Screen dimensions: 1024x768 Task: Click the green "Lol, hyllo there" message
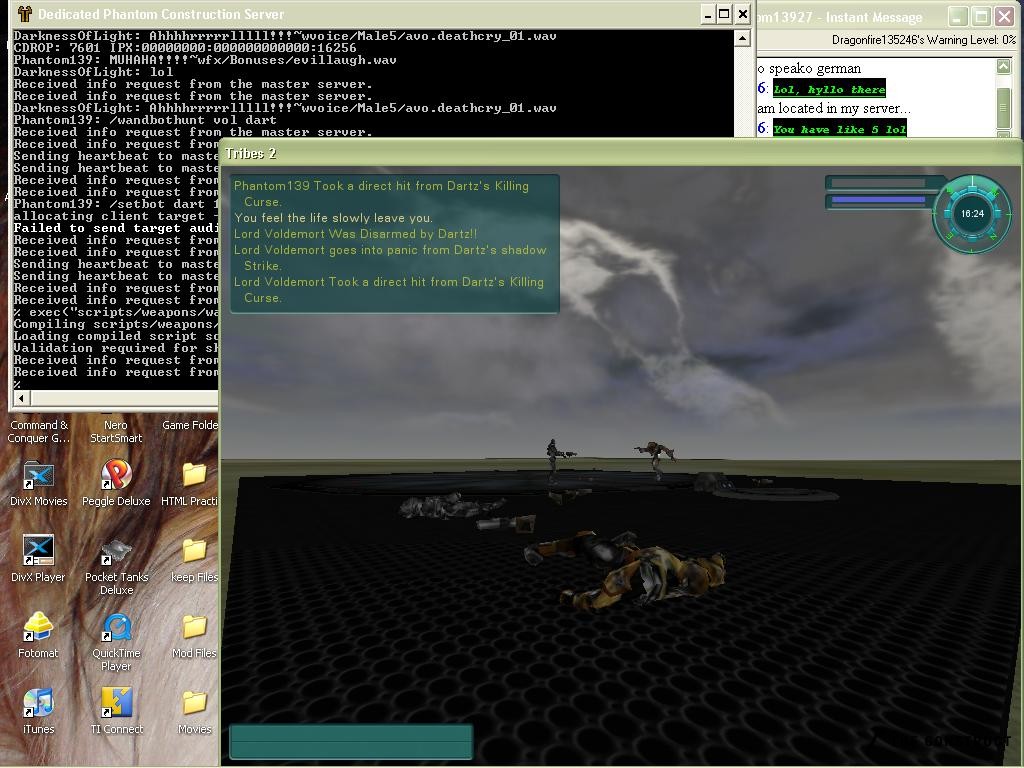point(829,89)
